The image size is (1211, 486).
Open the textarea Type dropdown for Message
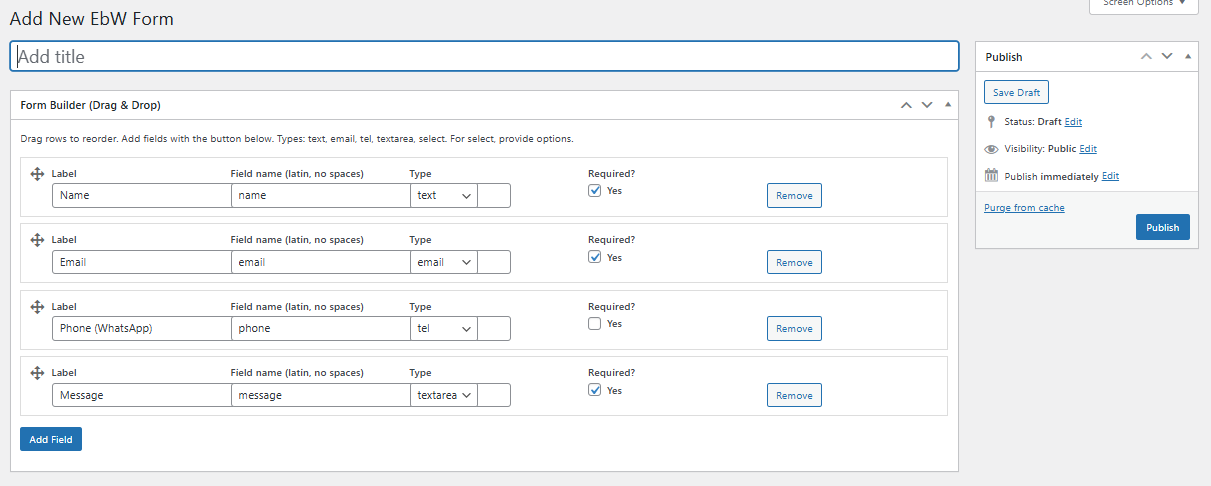(x=444, y=395)
